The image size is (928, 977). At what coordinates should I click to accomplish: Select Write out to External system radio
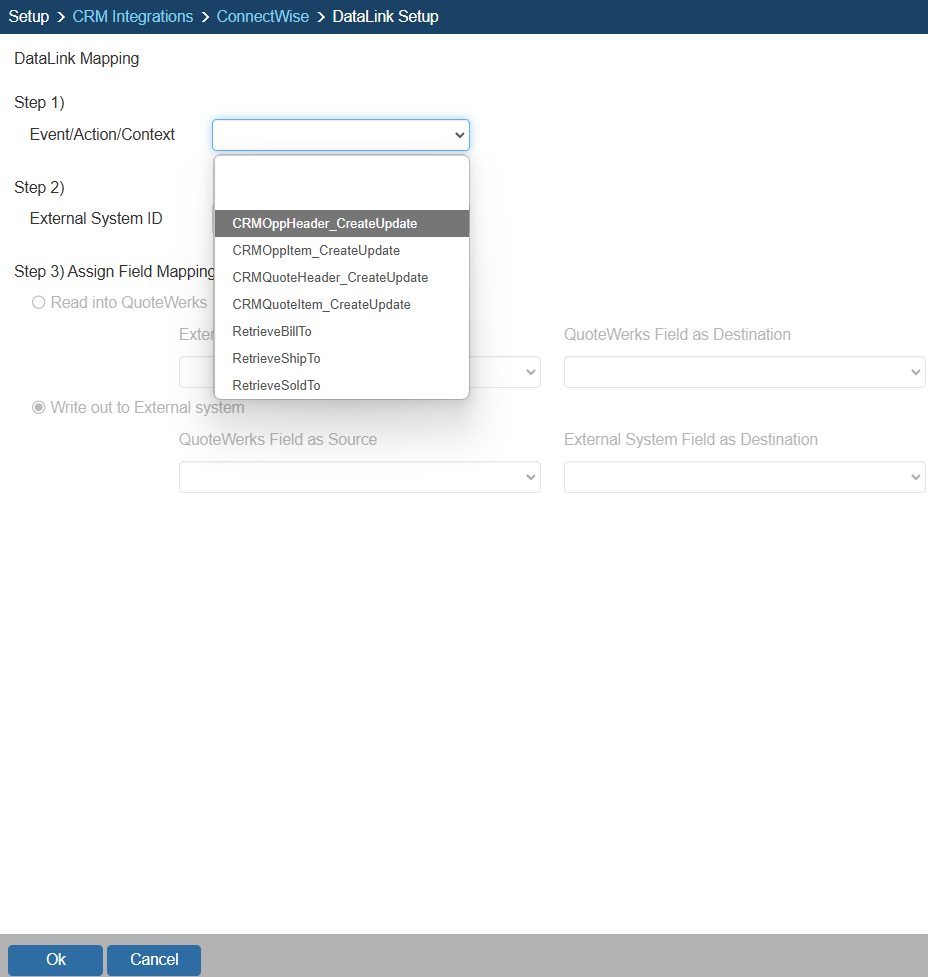tap(39, 407)
